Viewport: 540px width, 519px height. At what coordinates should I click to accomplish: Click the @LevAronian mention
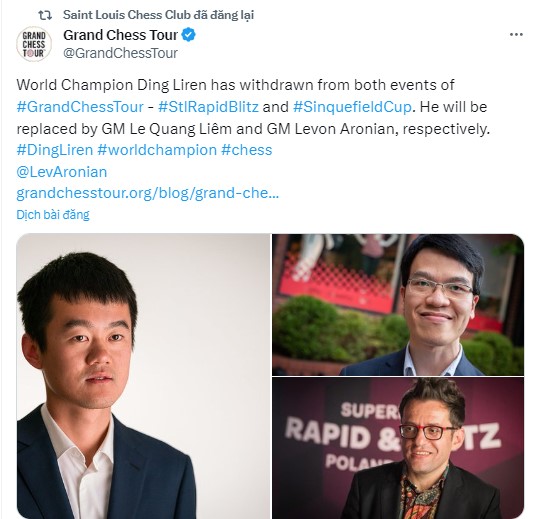[x=62, y=172]
